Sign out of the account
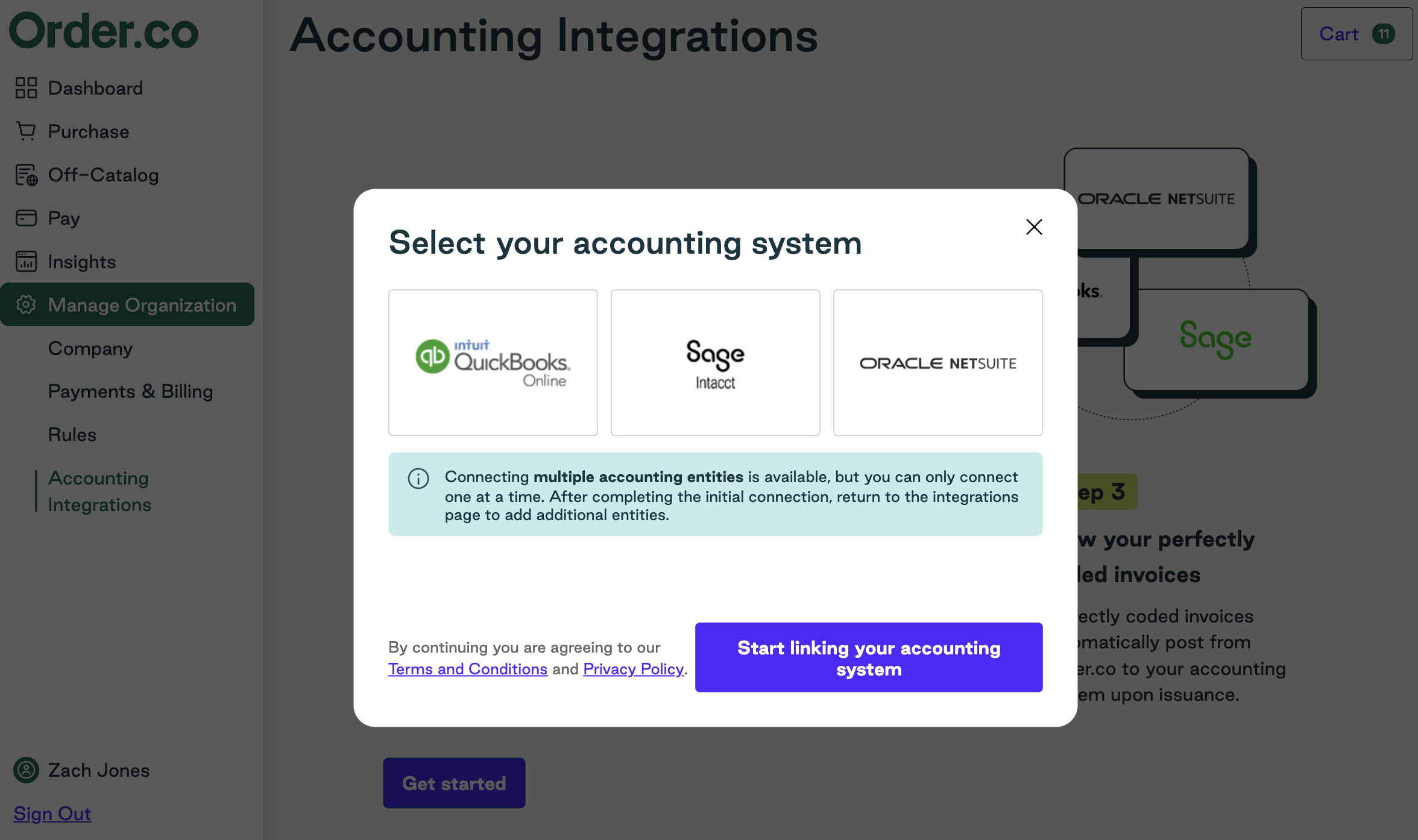The width and height of the screenshot is (1418, 840). [x=52, y=813]
